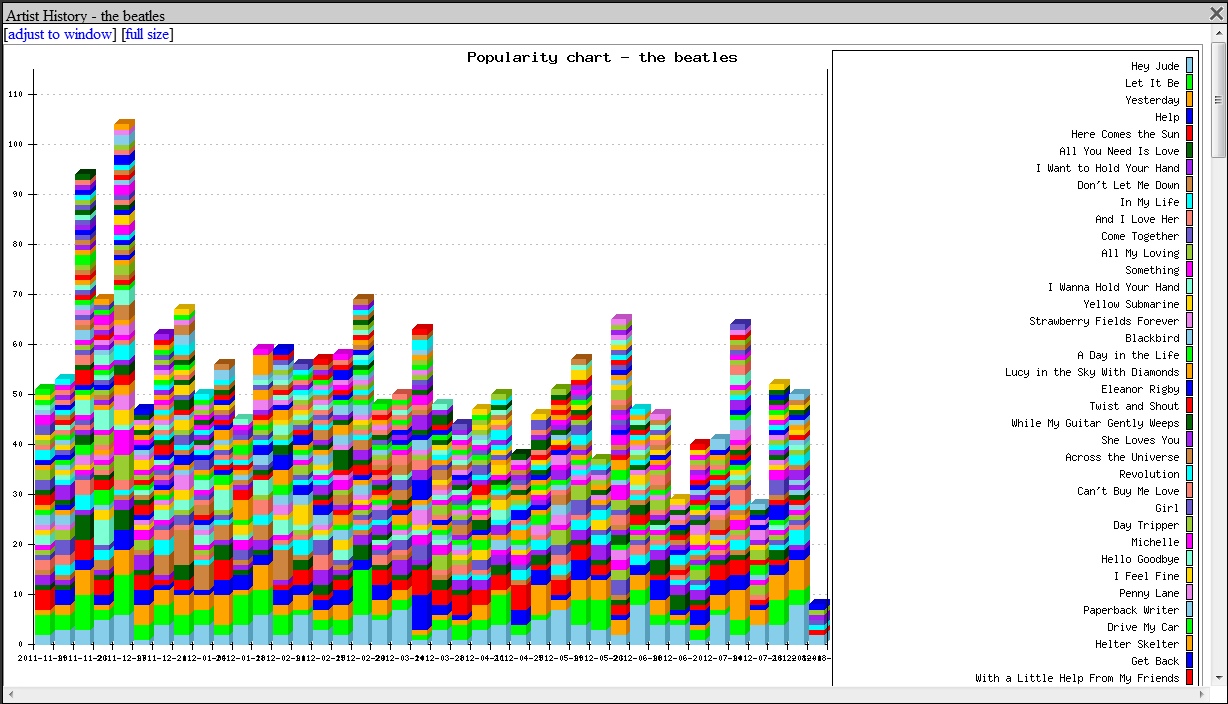Click the chart title 'Popularity chart - the beatles'
The image size is (1228, 704).
(602, 57)
